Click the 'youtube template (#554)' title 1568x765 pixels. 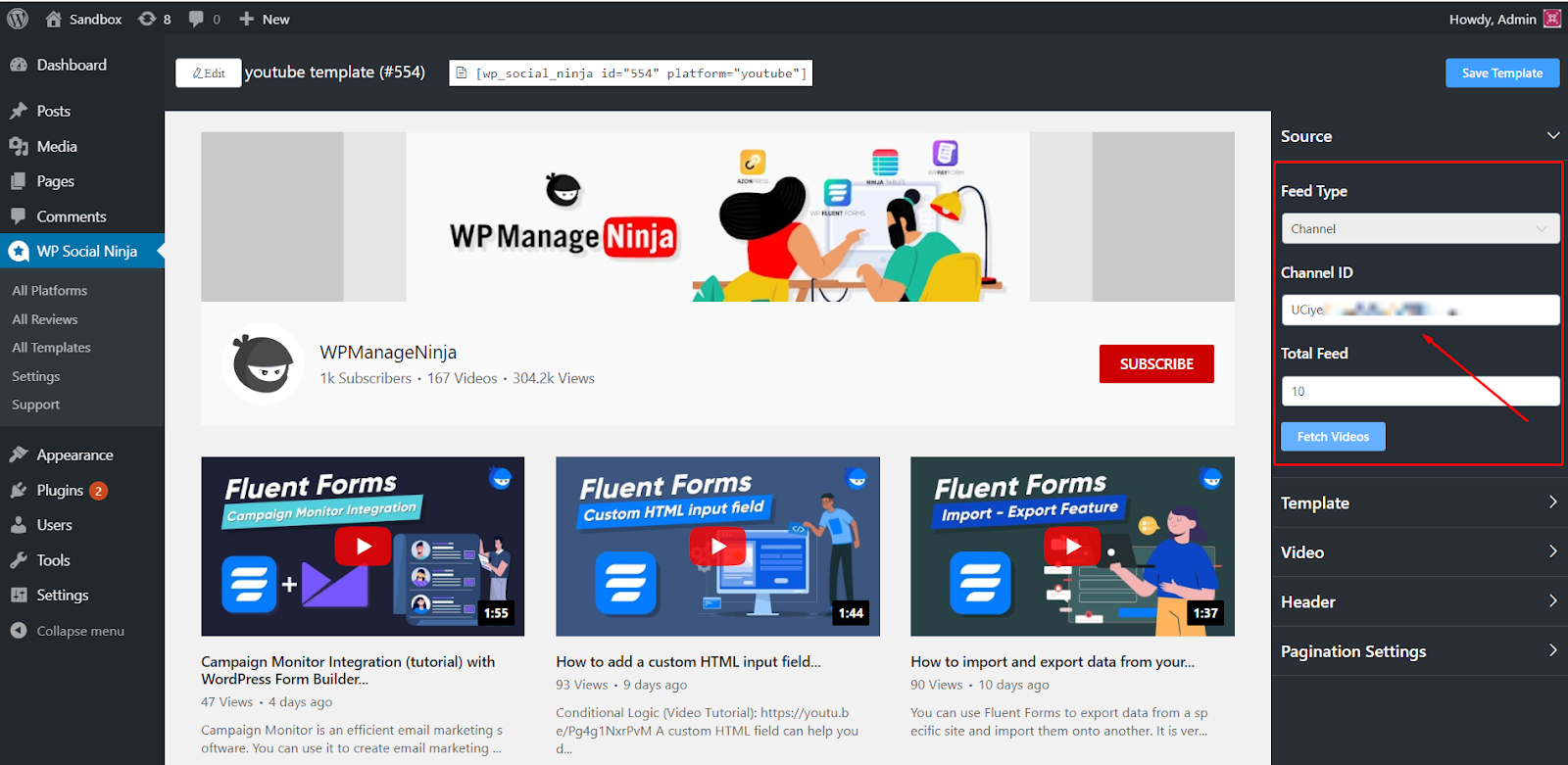tap(335, 72)
